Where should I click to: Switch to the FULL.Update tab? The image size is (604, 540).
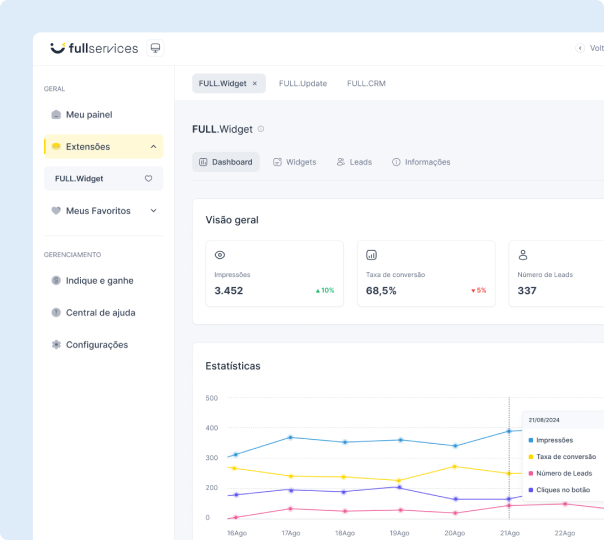point(303,84)
